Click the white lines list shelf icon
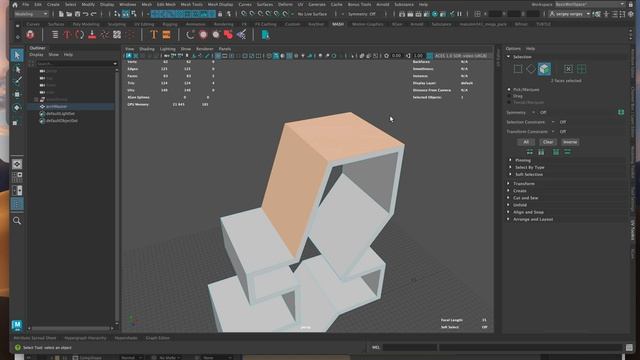 (x=55, y=35)
